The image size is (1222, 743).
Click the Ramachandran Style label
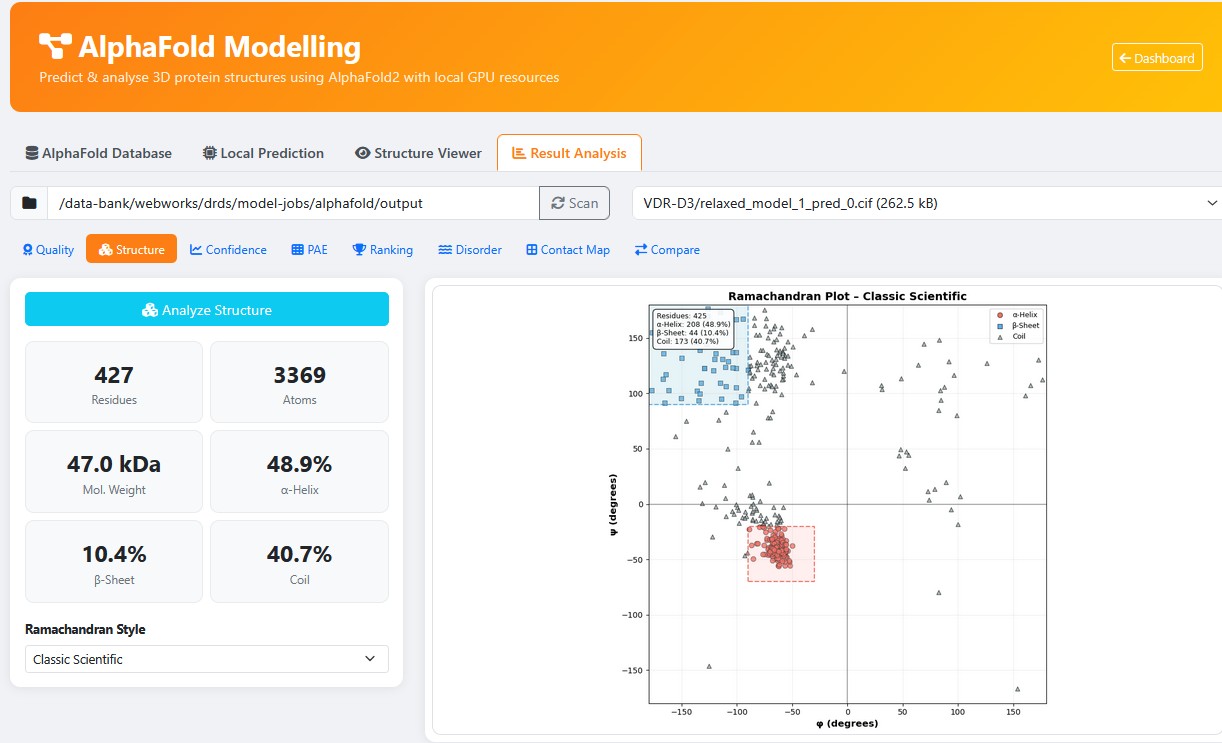[x=85, y=630]
